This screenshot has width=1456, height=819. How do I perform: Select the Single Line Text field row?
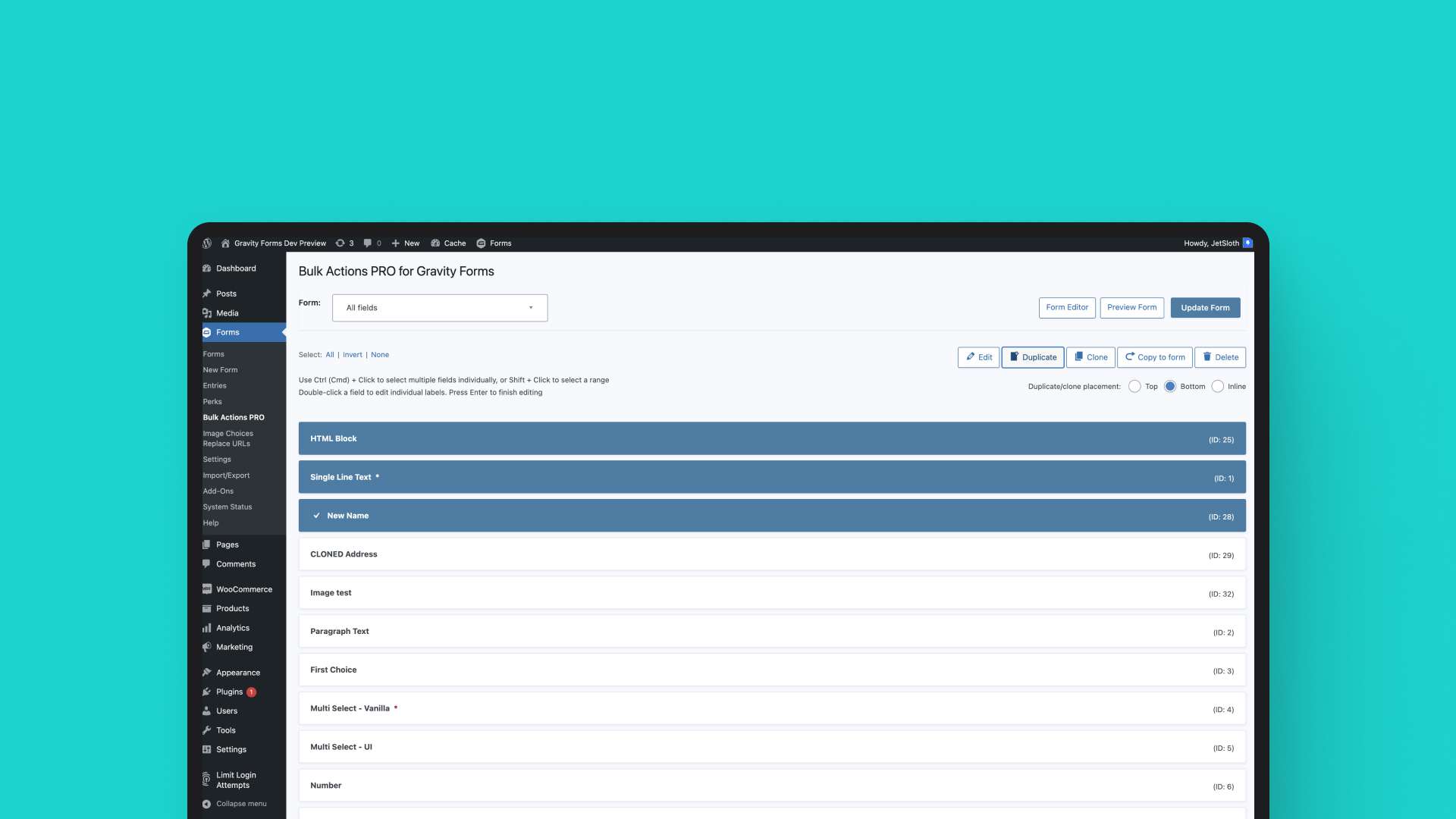[772, 477]
